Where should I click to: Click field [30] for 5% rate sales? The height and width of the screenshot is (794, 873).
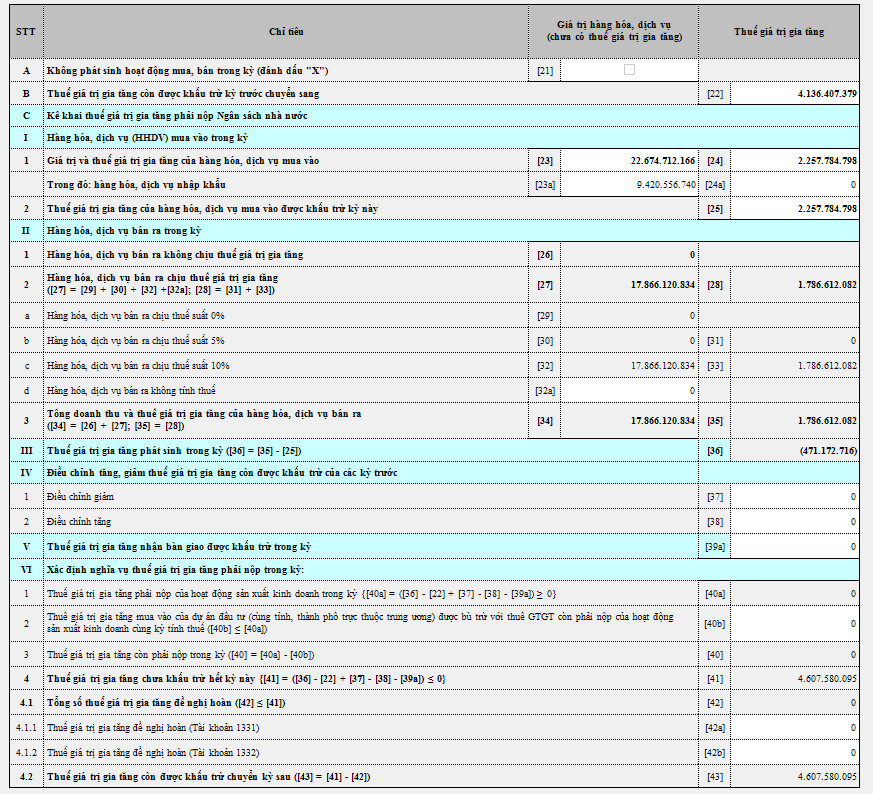(629, 341)
